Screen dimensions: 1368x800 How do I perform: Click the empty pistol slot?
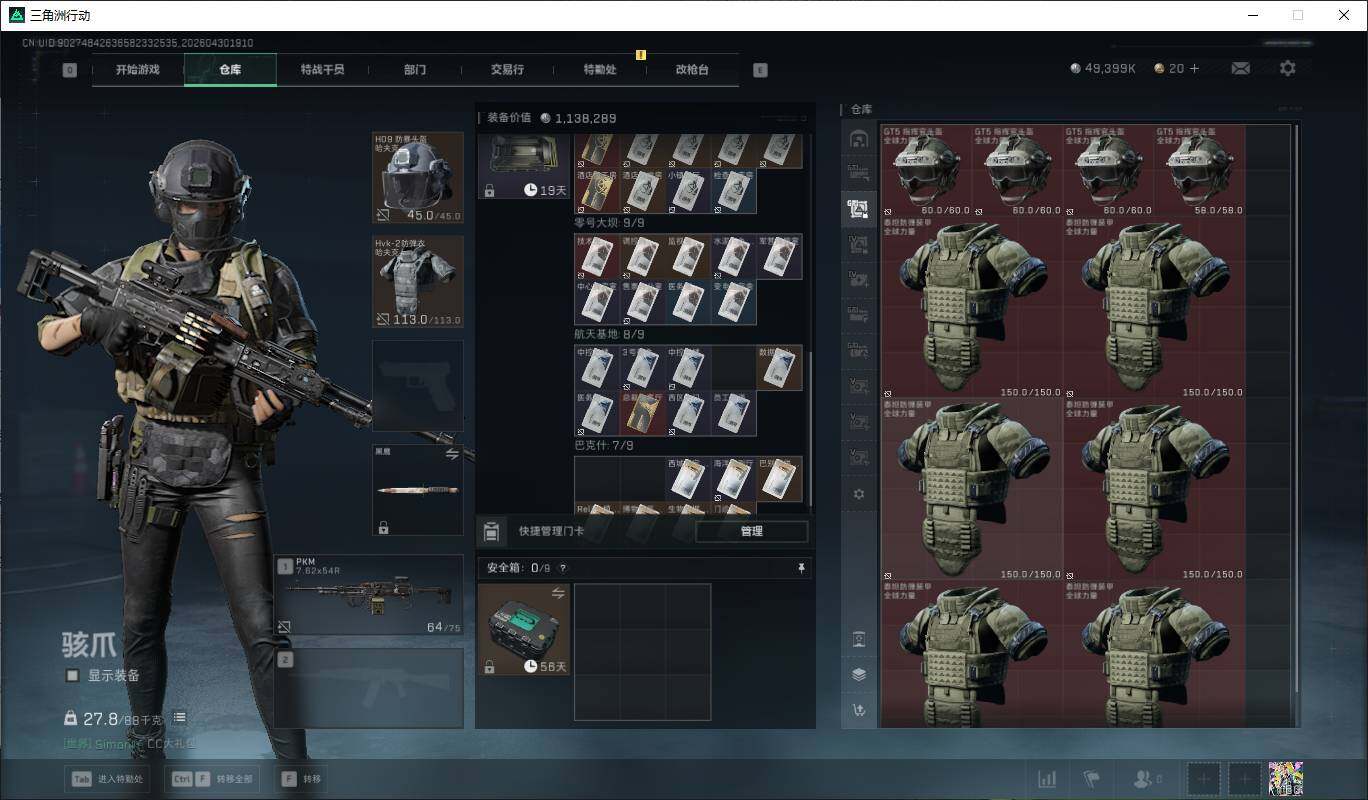pyautogui.click(x=418, y=386)
